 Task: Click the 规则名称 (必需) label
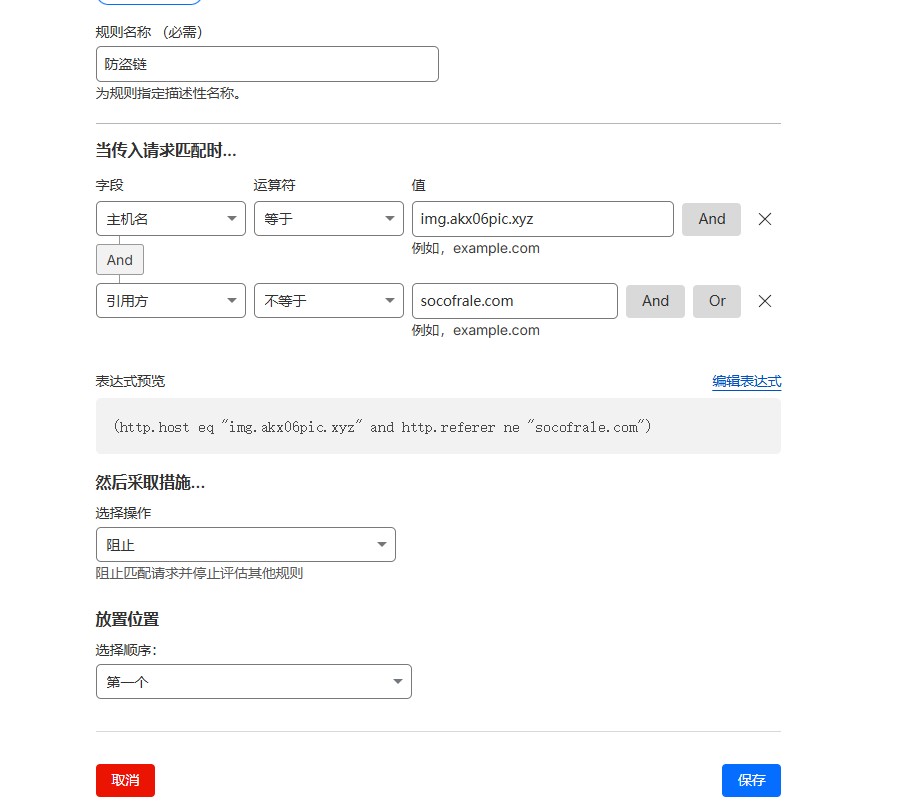click(149, 32)
